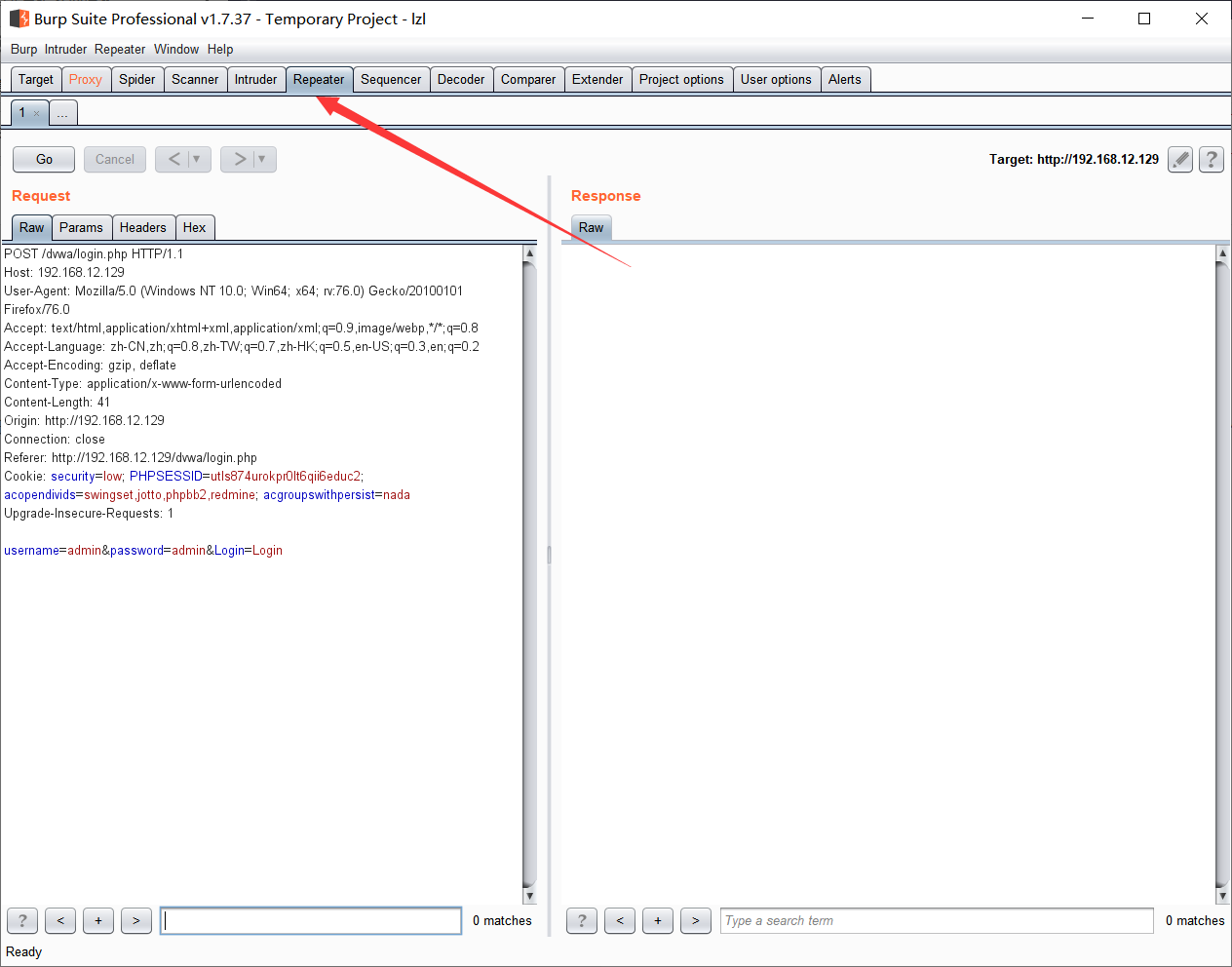1232x967 pixels.
Task: Switch to the Scanner tab
Action: [195, 79]
